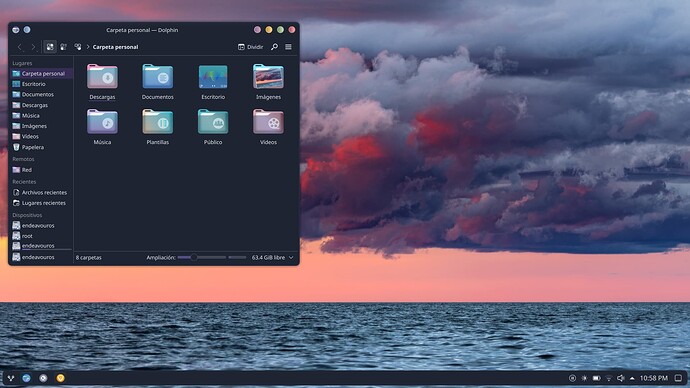Switch to compact view mode in toolbar

coord(63,47)
